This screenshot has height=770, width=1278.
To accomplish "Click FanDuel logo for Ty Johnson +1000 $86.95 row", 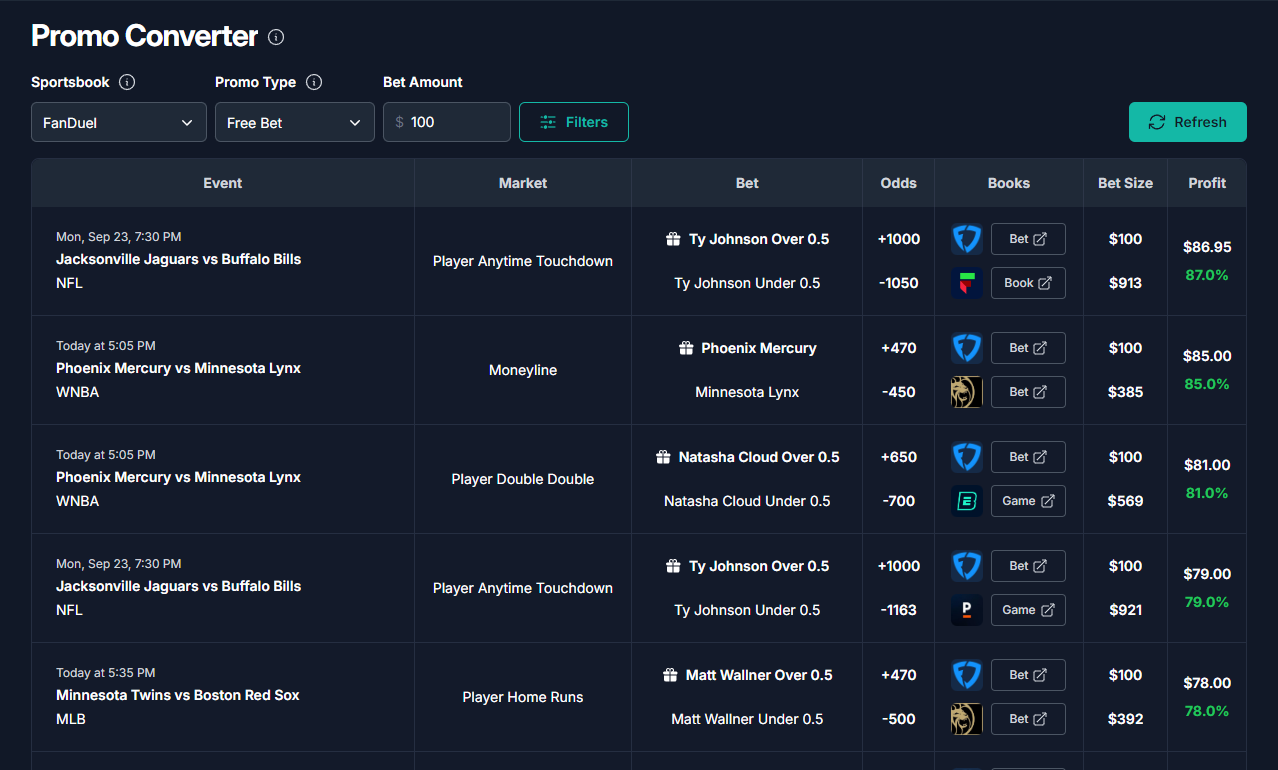I will [x=967, y=239].
